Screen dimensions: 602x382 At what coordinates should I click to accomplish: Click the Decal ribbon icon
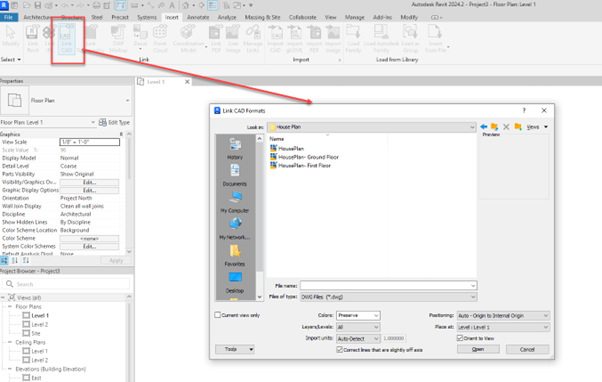point(140,37)
